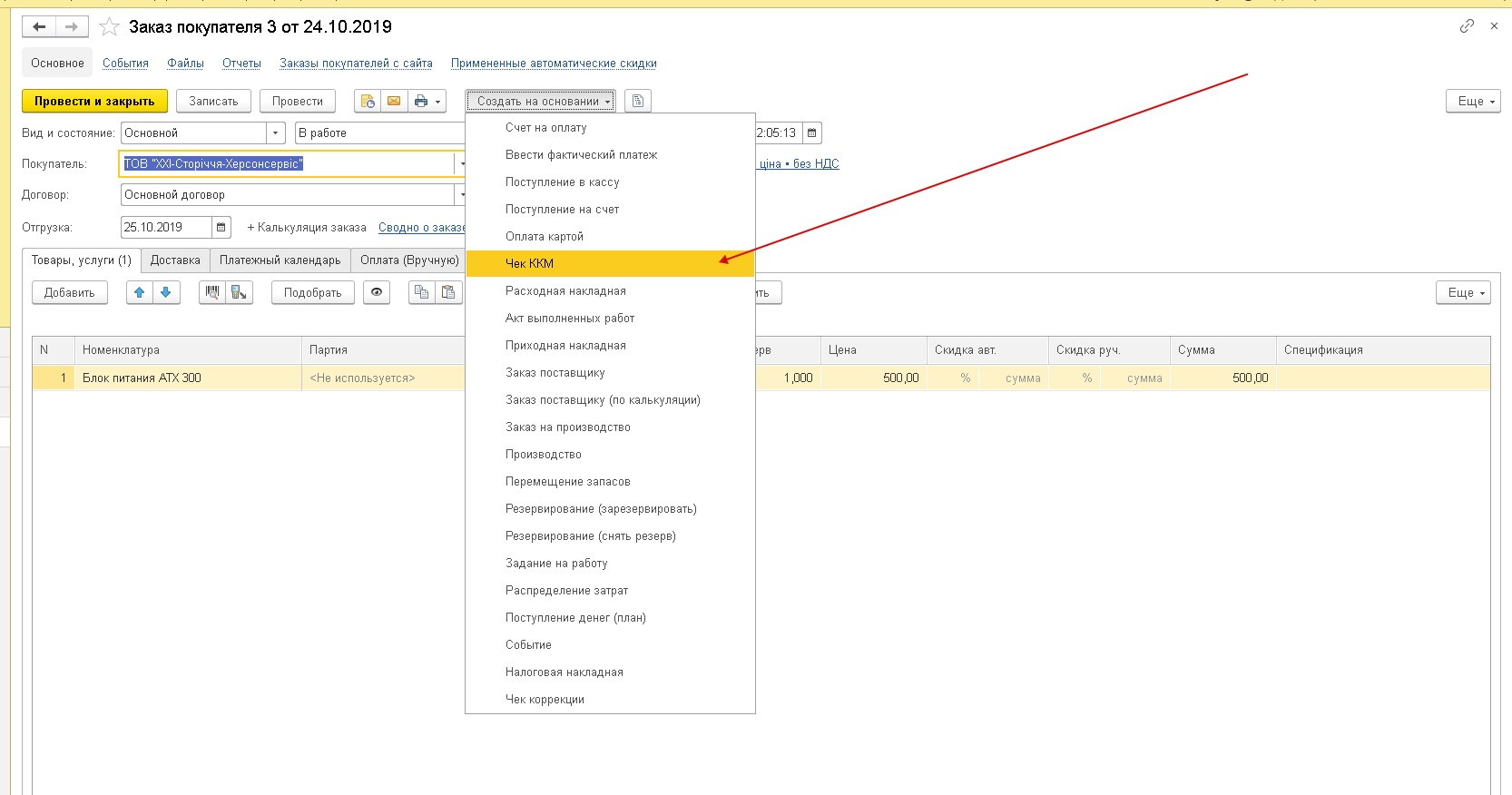Open the upper right Еще dropdown
The width and height of the screenshot is (1512, 795).
(1472, 101)
